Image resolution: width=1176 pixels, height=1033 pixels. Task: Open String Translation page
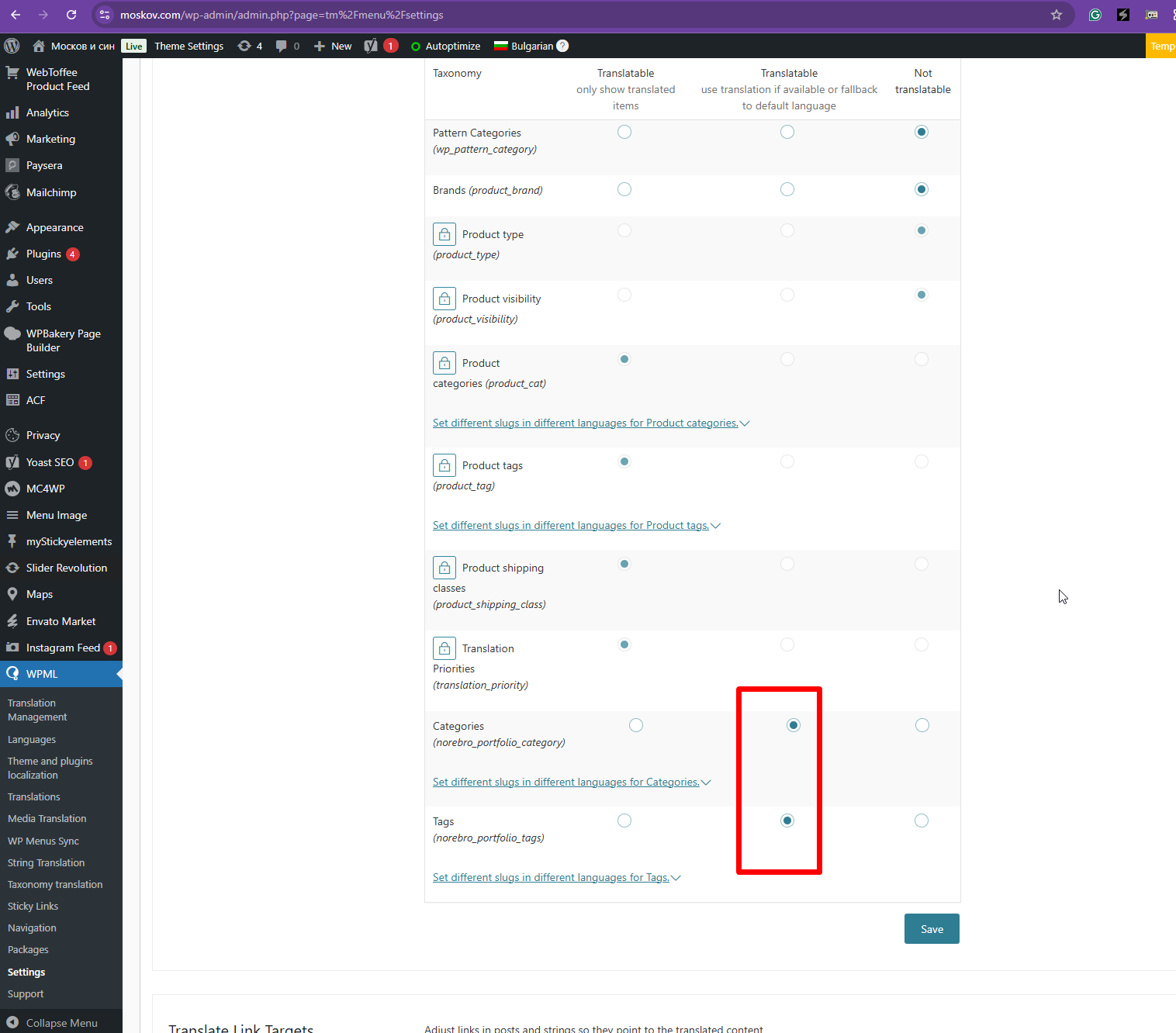point(46,862)
